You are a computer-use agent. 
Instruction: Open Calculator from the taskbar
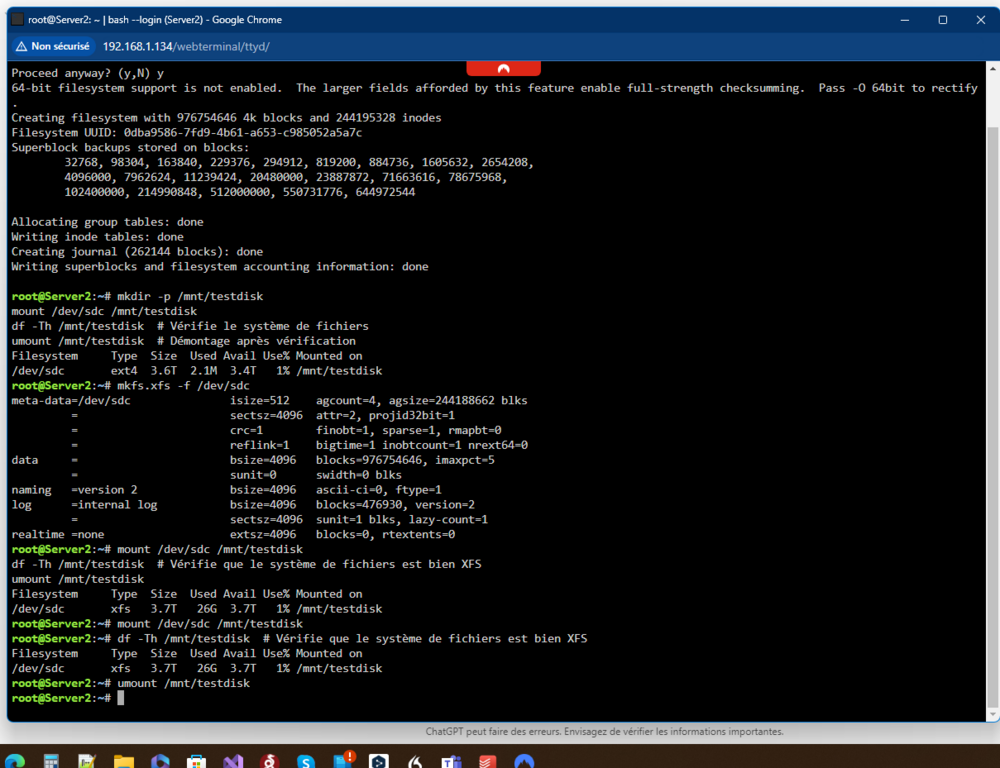coord(52,761)
